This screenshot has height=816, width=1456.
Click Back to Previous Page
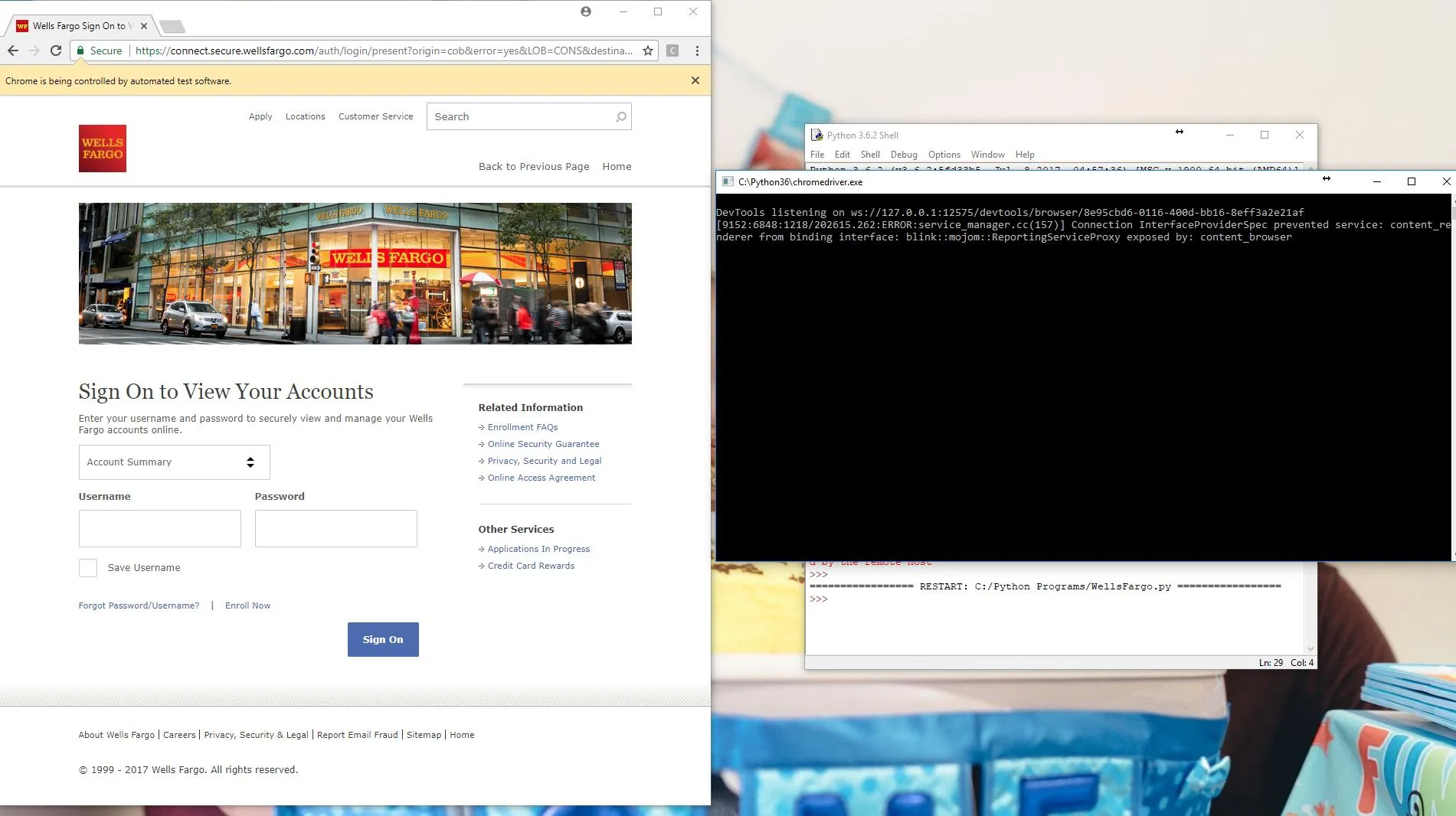click(534, 166)
